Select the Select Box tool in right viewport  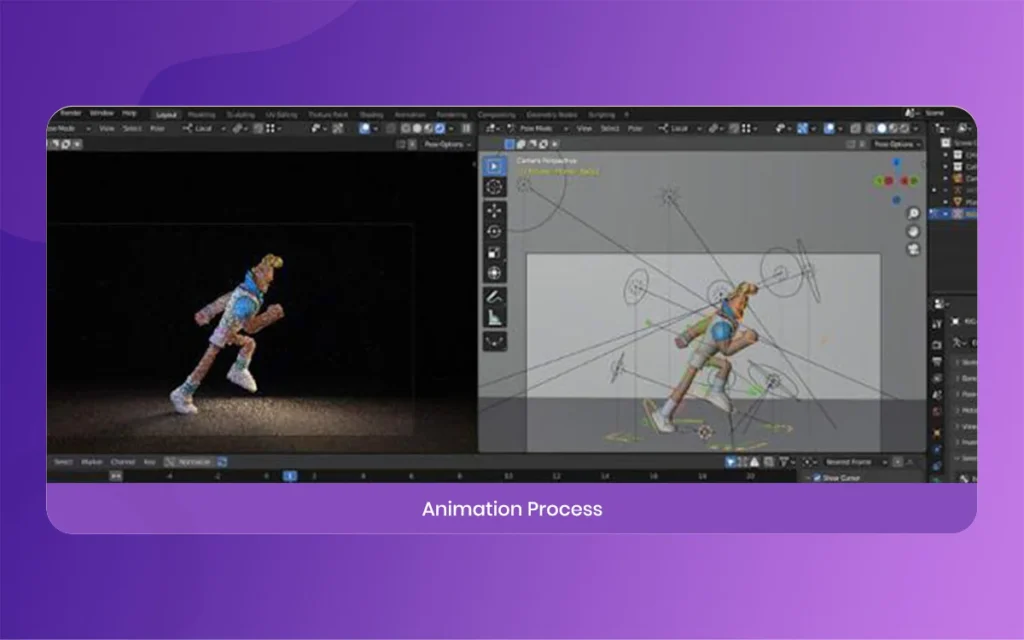point(494,166)
